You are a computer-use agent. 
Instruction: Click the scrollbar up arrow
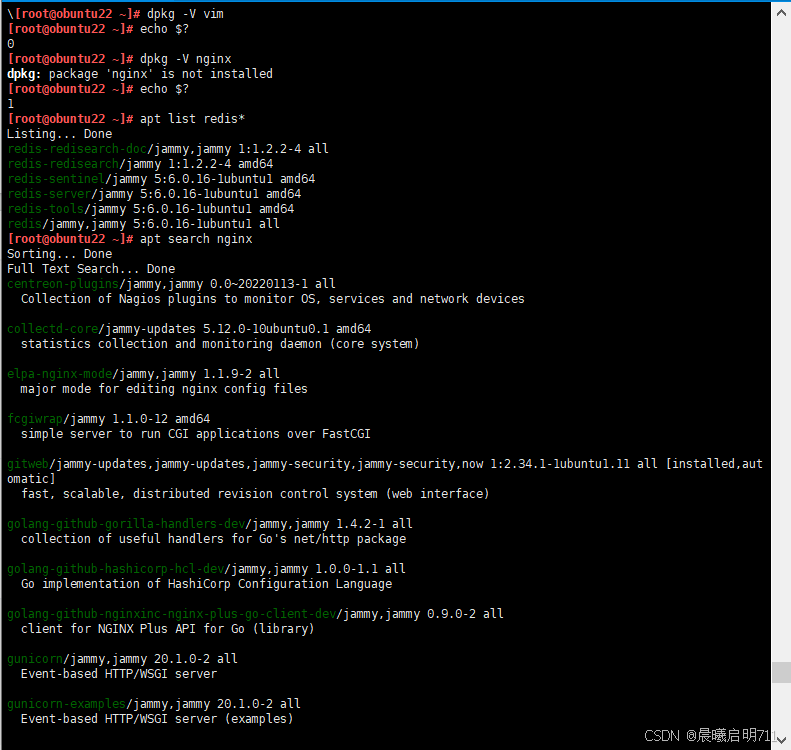tap(781, 14)
